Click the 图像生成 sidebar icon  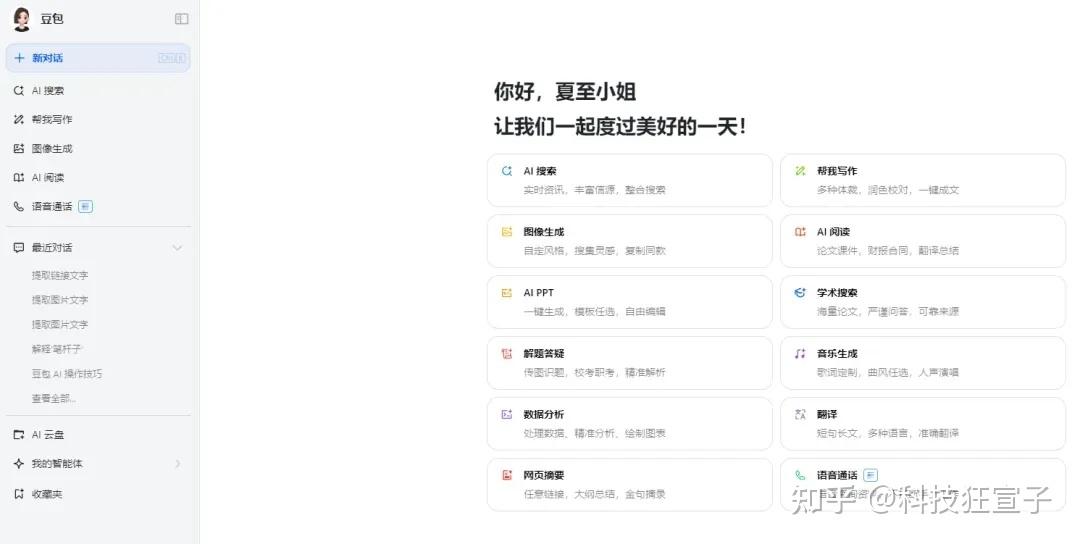[x=19, y=148]
